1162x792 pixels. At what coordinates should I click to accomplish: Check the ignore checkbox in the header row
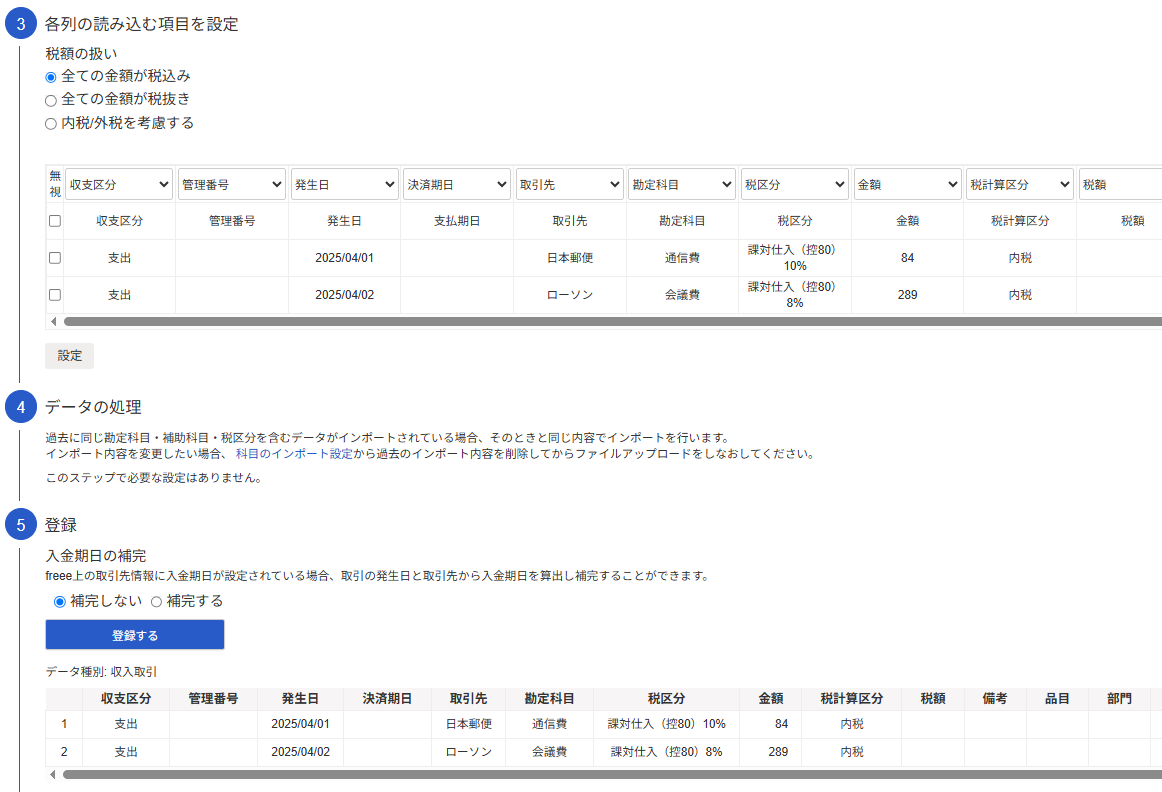point(55,221)
